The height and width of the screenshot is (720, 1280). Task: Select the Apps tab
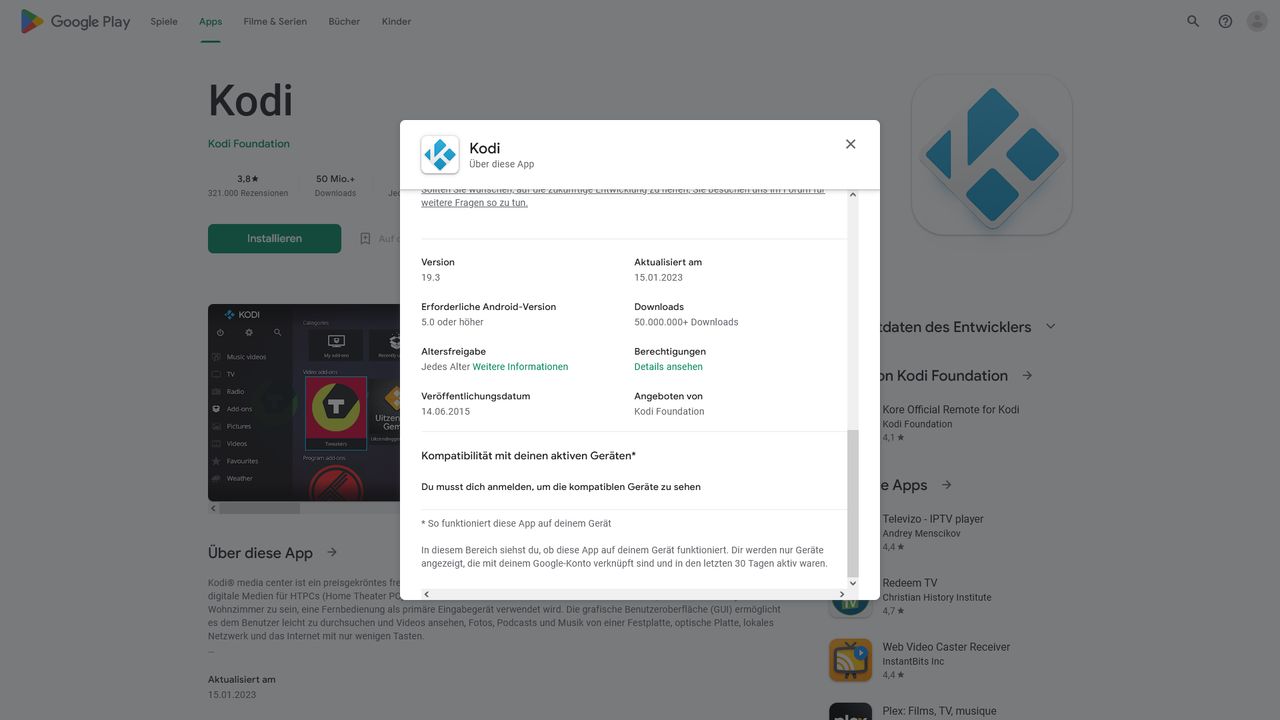pos(210,21)
